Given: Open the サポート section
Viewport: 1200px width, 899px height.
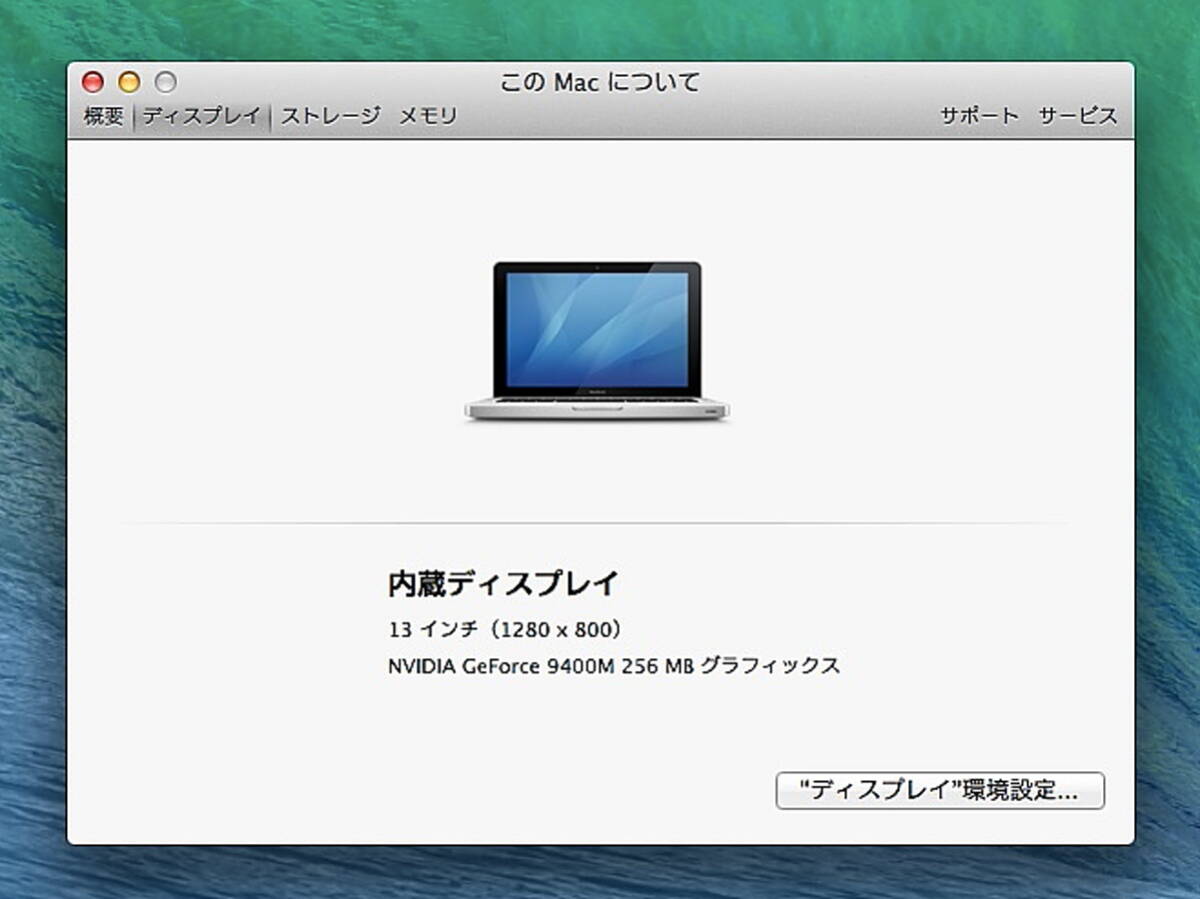Looking at the screenshot, I should (979, 116).
